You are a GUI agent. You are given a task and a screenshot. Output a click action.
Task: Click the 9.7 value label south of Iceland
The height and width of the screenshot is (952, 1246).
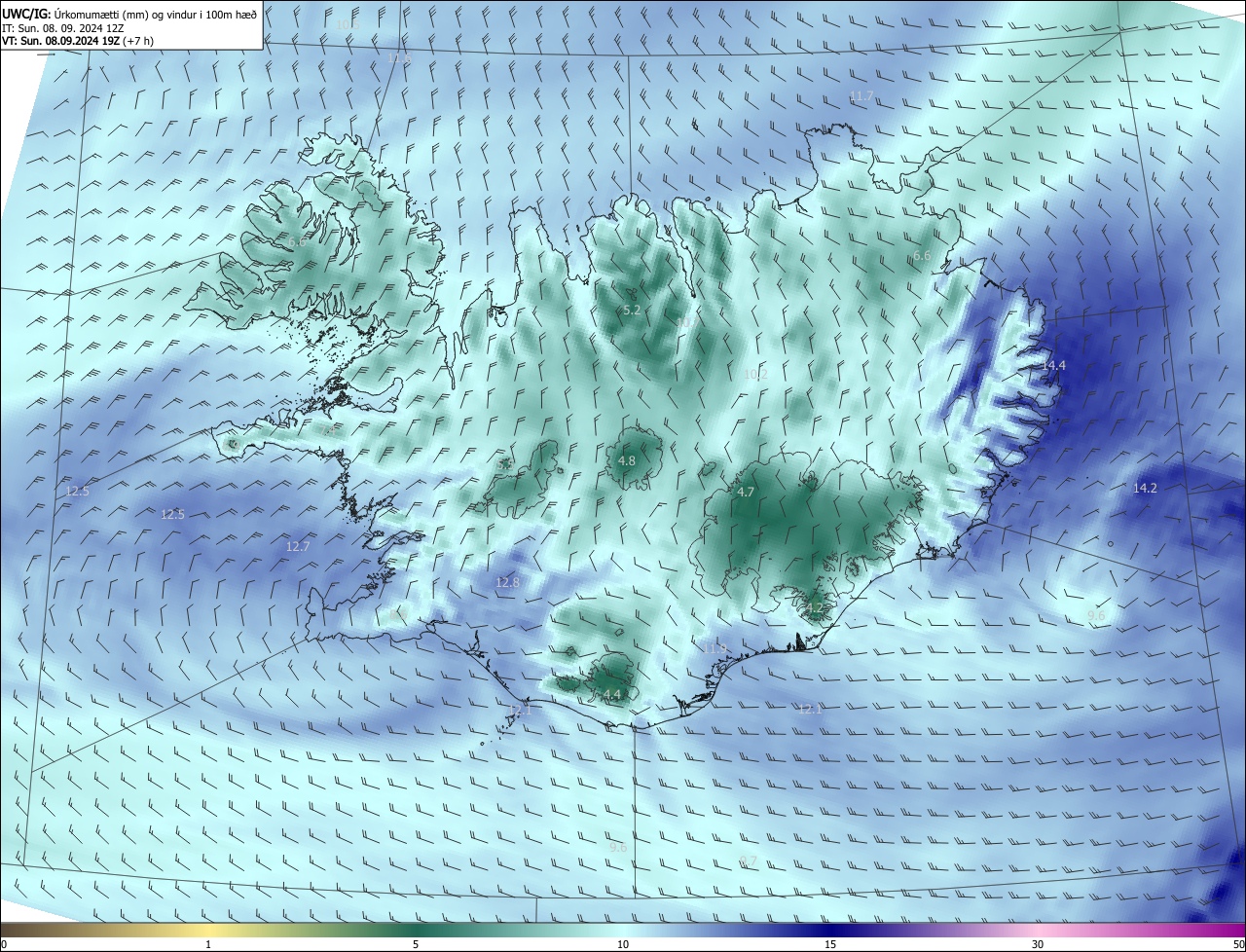[x=748, y=860]
